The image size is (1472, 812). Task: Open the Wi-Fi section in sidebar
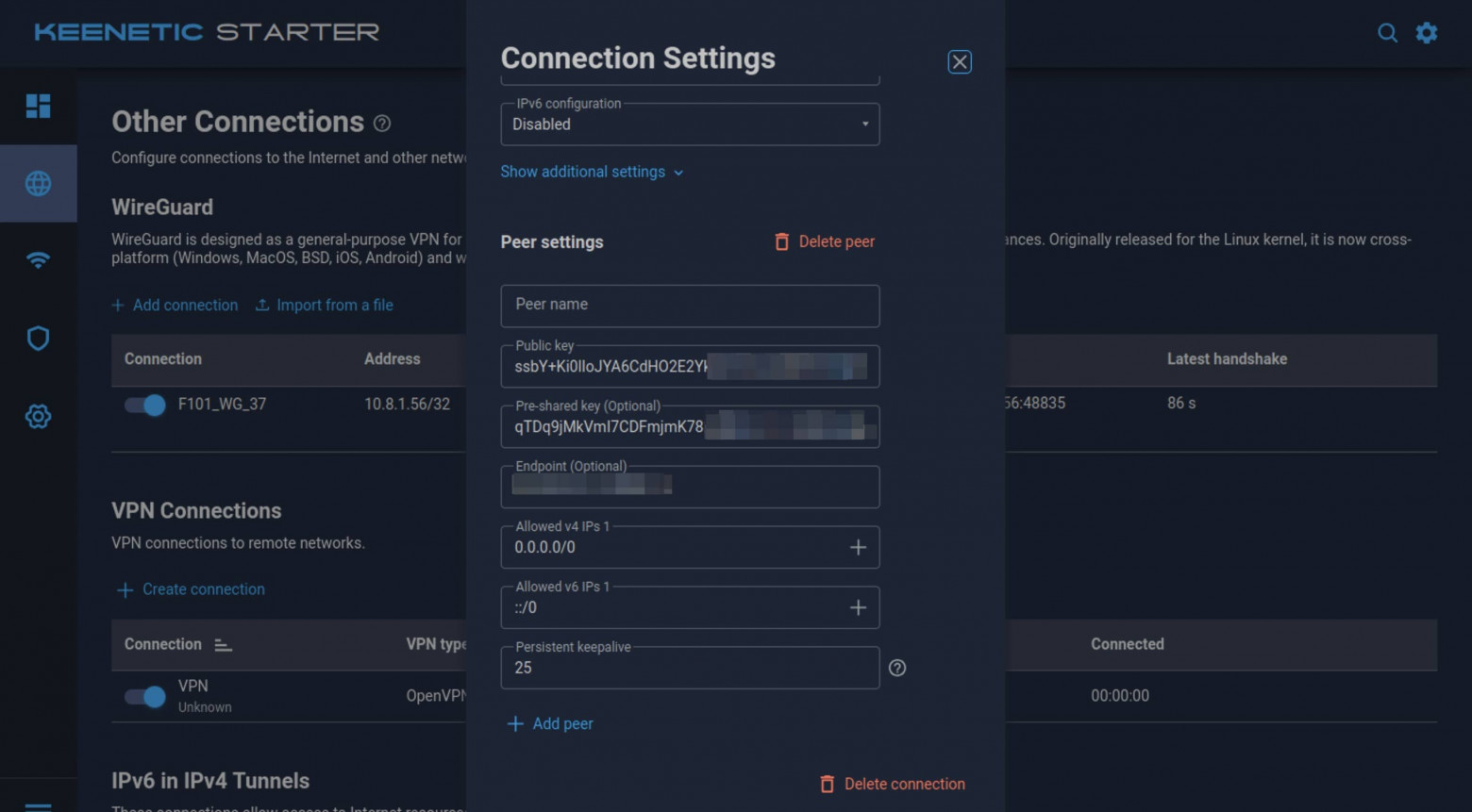point(38,260)
